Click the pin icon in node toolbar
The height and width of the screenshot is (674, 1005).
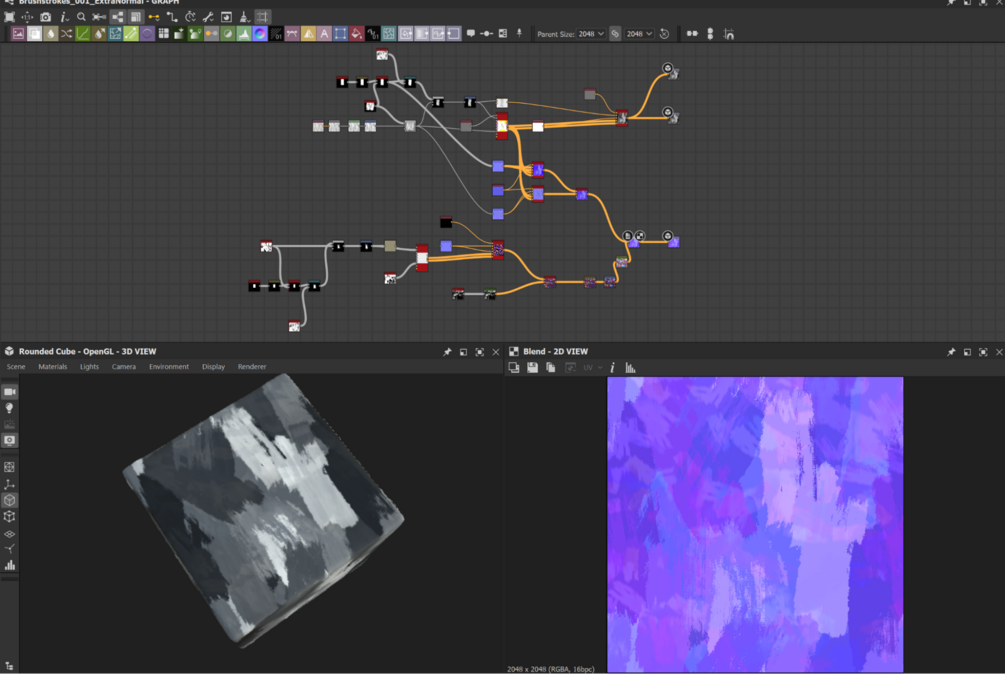click(519, 33)
